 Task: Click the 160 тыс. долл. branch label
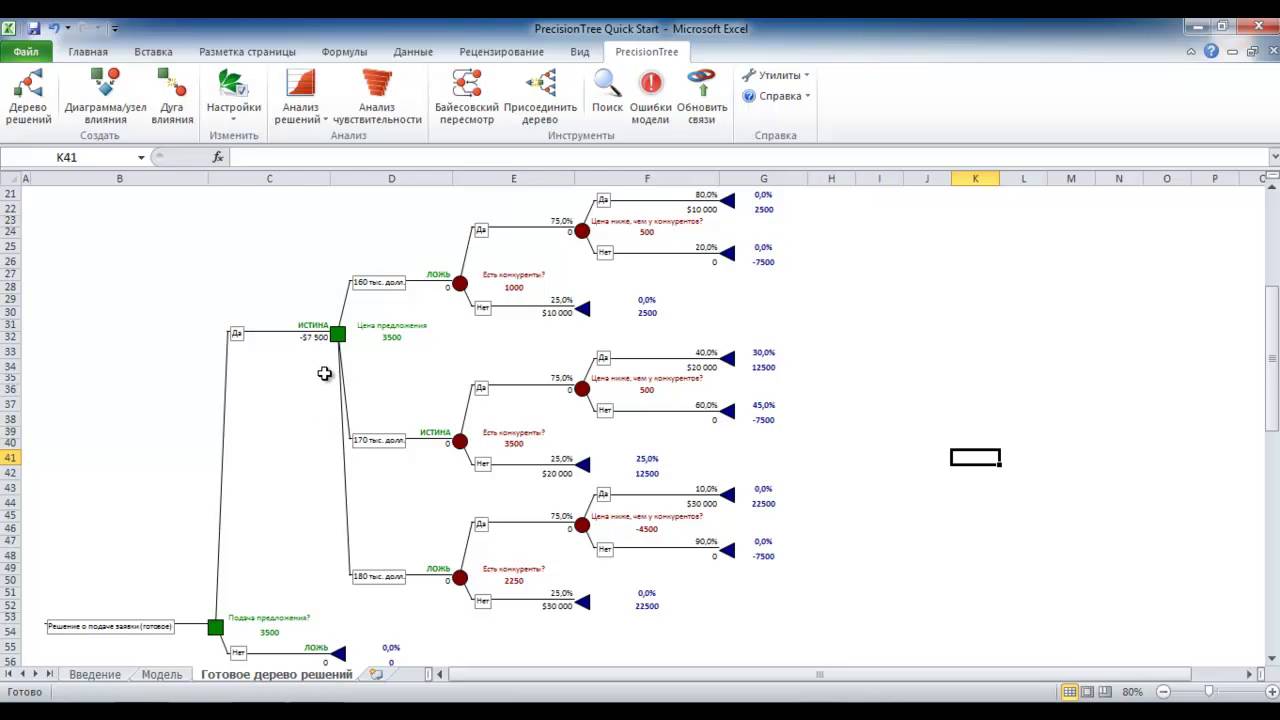pos(379,283)
